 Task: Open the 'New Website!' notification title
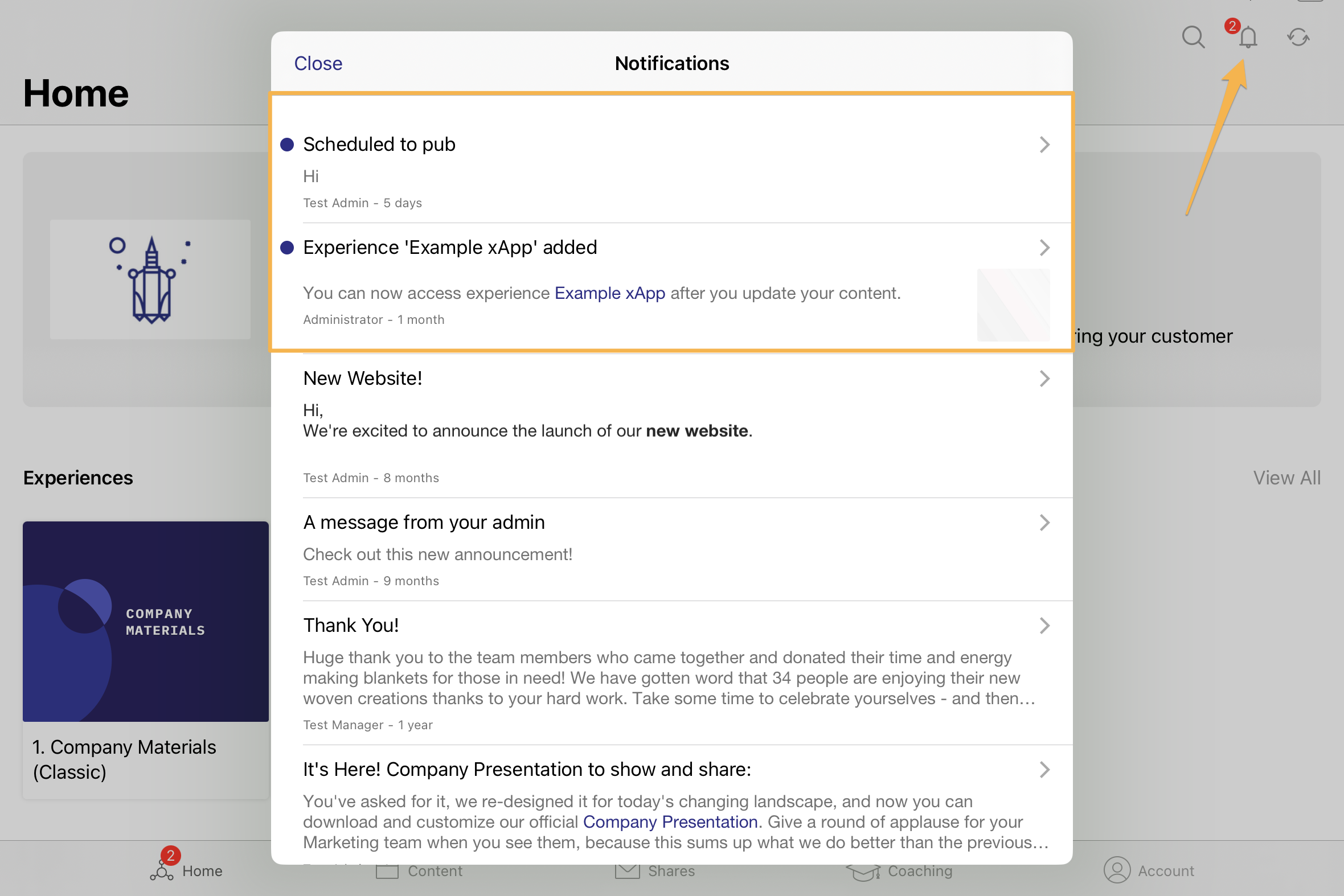362,379
